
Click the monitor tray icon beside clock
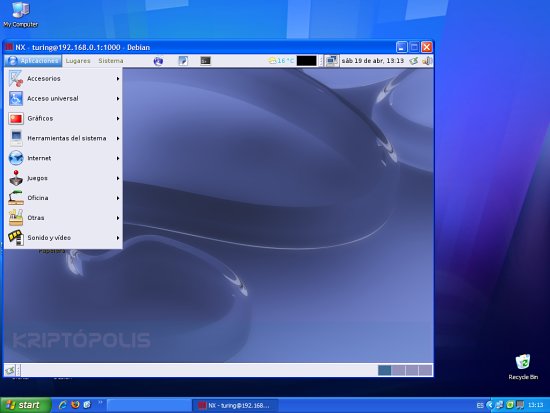click(x=520, y=405)
